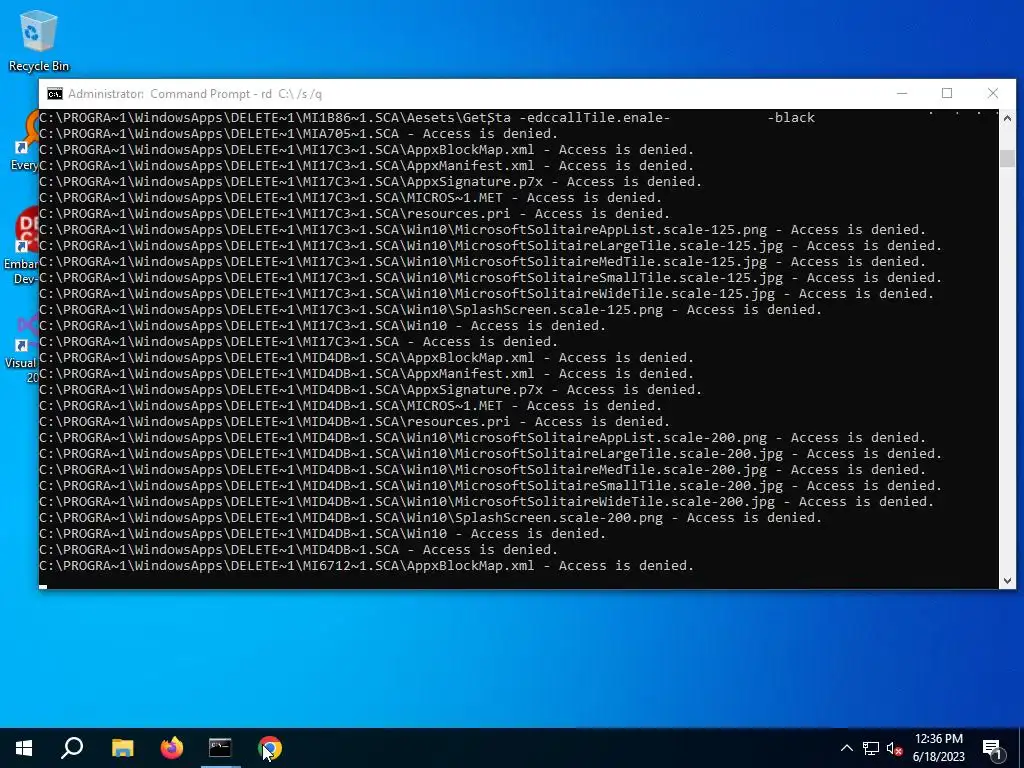
Task: Click the MicrosoftSolitaireLargeTile.scale-125.jpg line
Action: [x=490, y=246]
